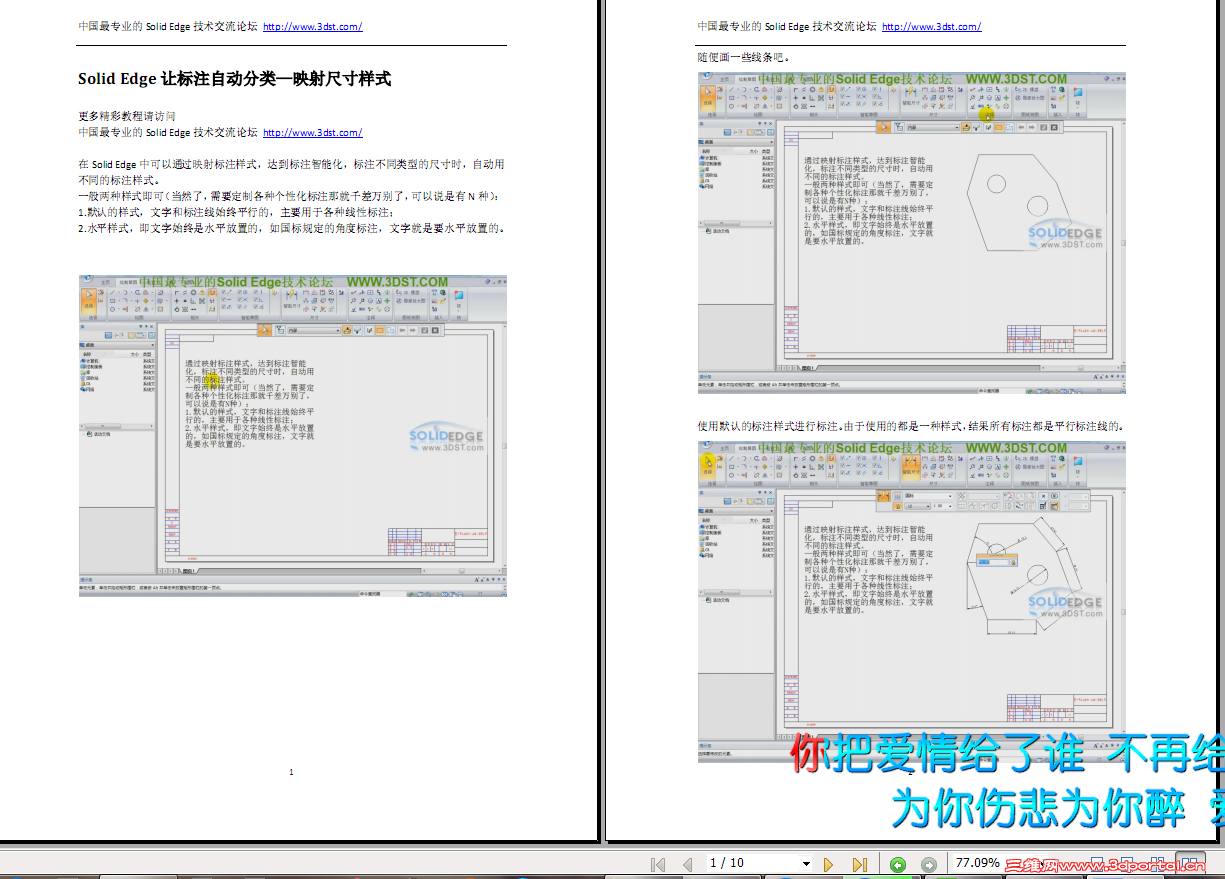1225x879 pixels.
Task: Jump to the last page
Action: coord(859,864)
